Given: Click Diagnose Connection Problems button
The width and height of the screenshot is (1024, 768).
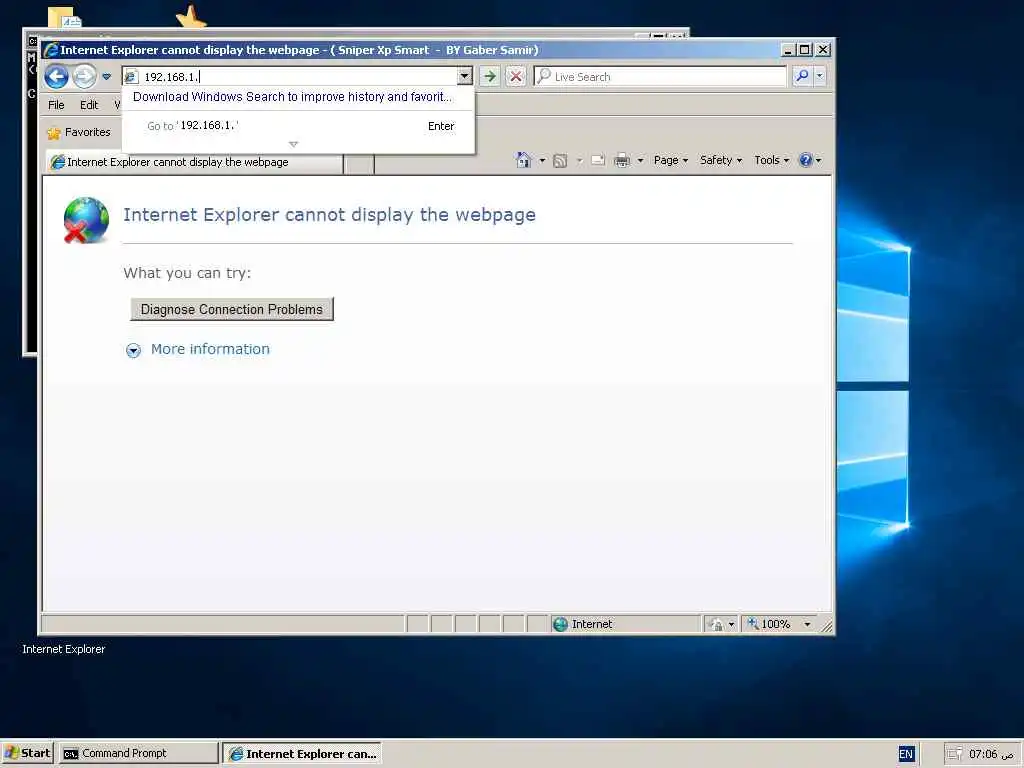Looking at the screenshot, I should pyautogui.click(x=232, y=310).
